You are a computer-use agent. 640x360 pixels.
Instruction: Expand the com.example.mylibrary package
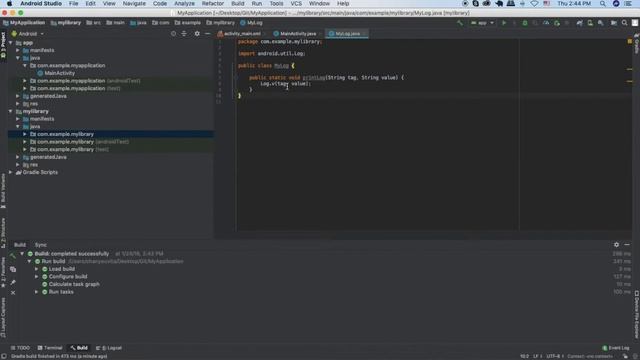pyautogui.click(x=25, y=134)
